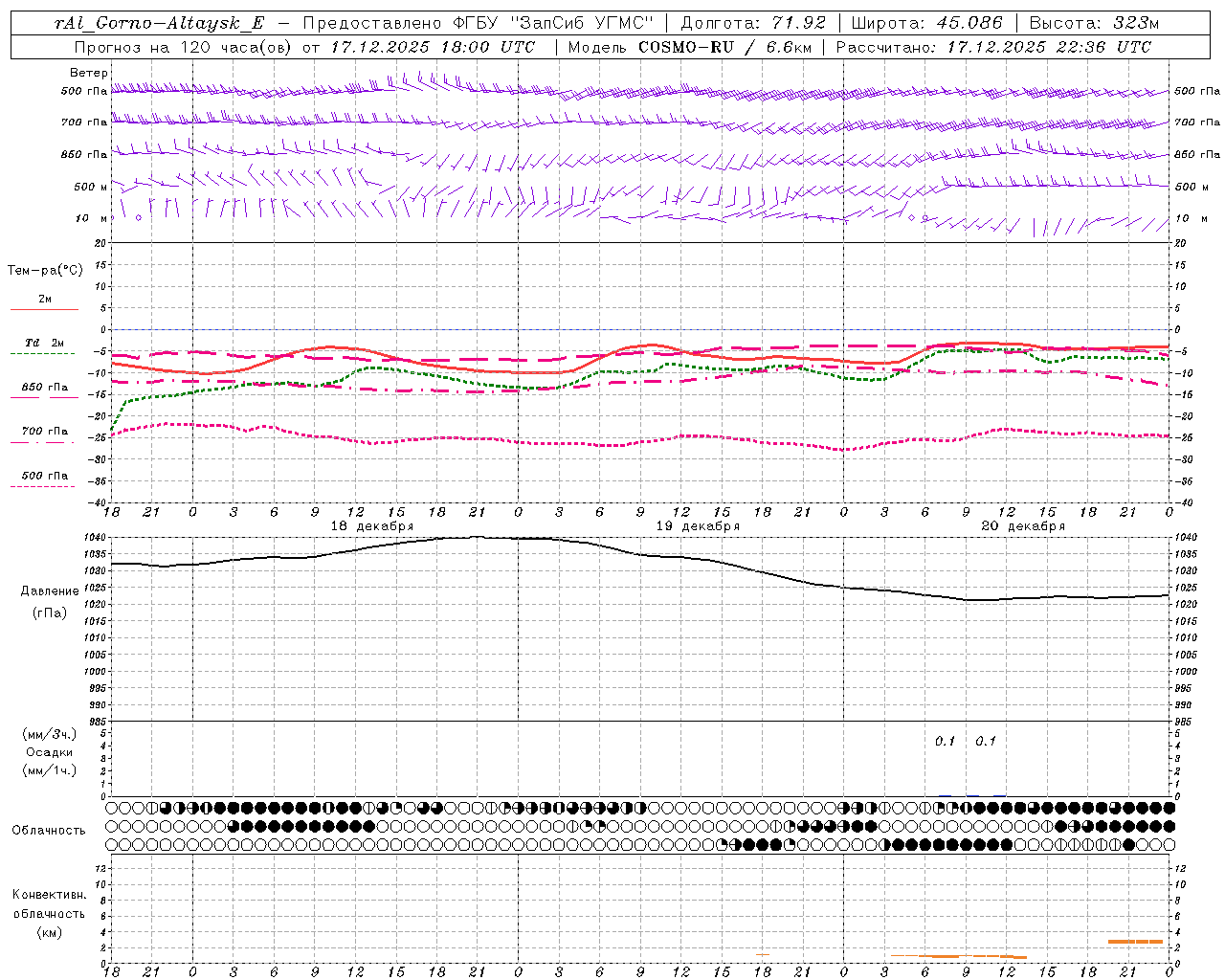The image size is (1225, 980).
Task: Click the orange convective cloud bar near 21h
Action: click(x=1136, y=942)
